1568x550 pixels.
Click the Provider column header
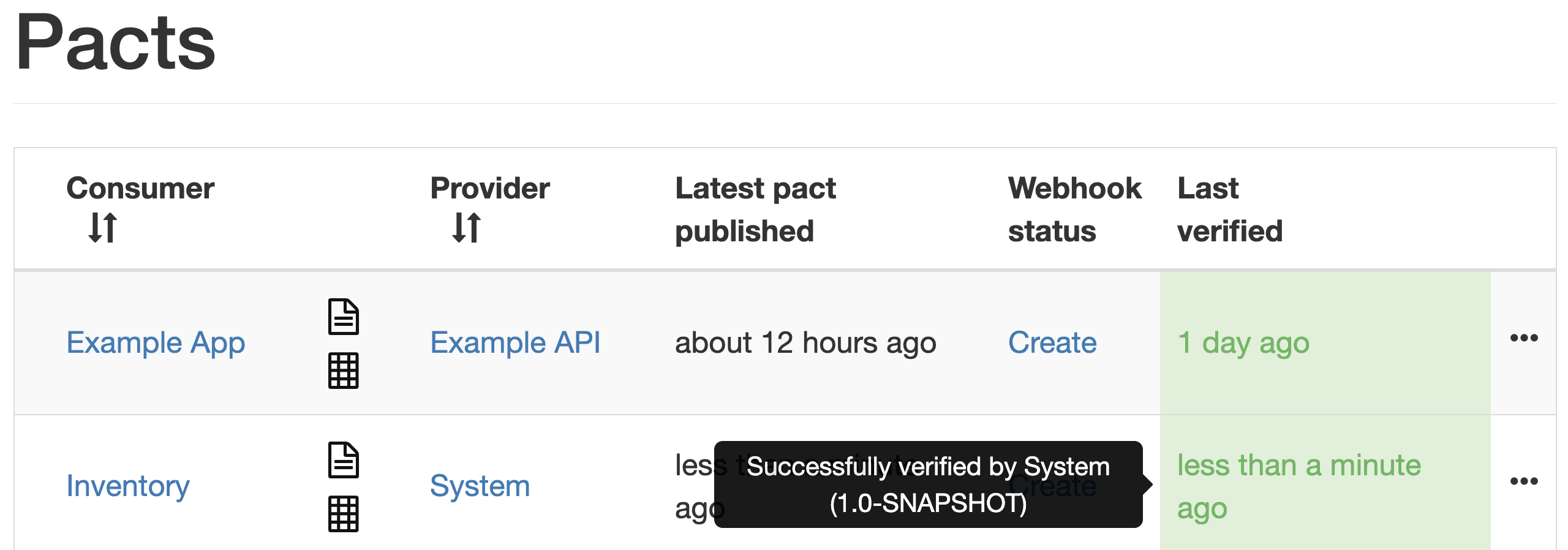coord(490,188)
